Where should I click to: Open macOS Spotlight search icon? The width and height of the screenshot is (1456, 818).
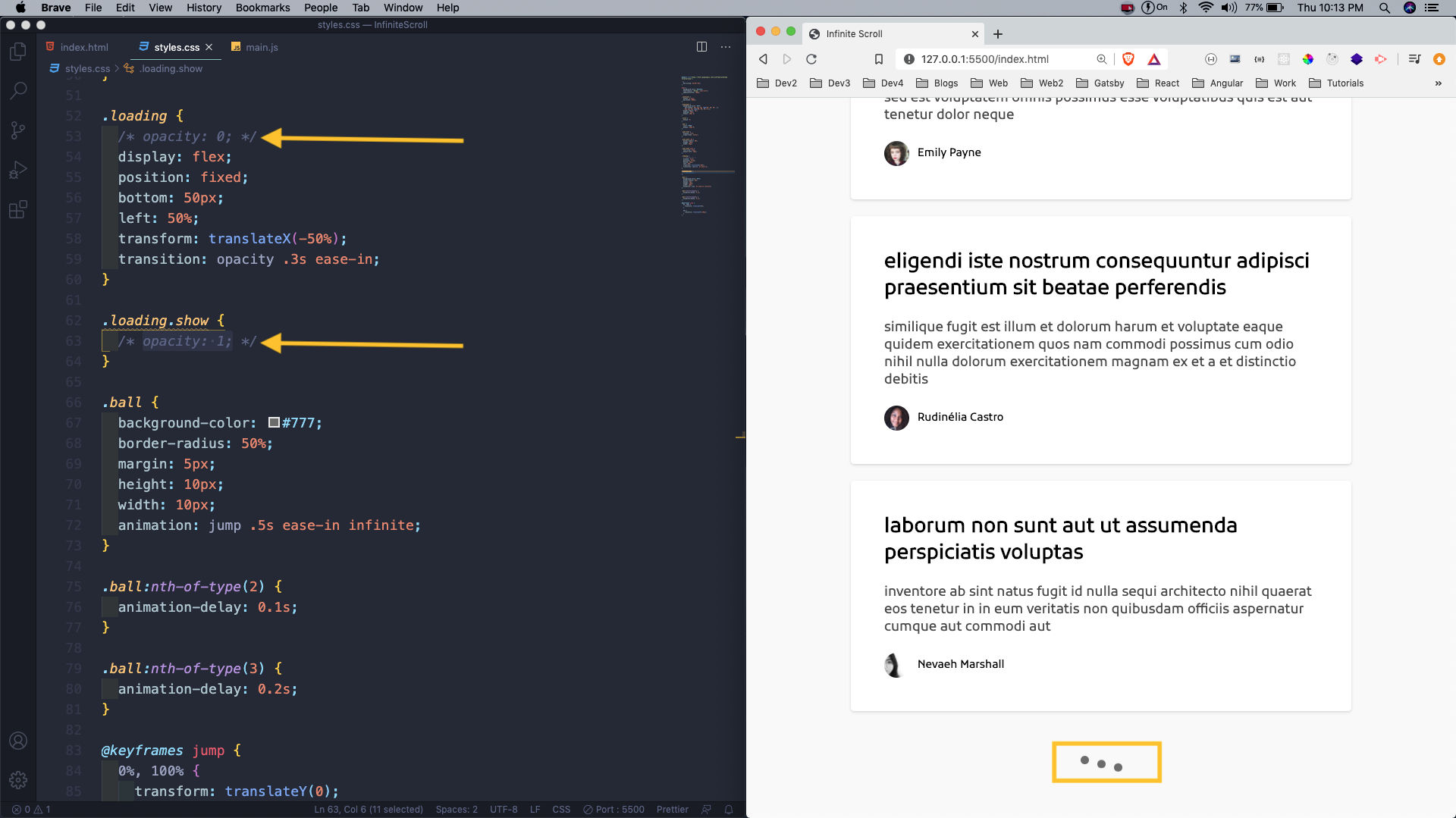[1385, 8]
